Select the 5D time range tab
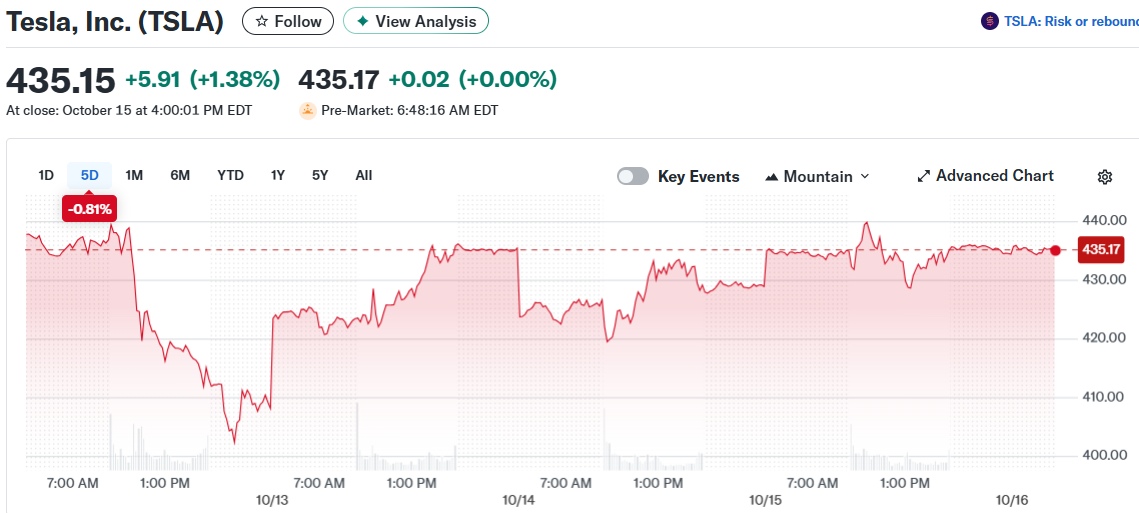 point(90,175)
